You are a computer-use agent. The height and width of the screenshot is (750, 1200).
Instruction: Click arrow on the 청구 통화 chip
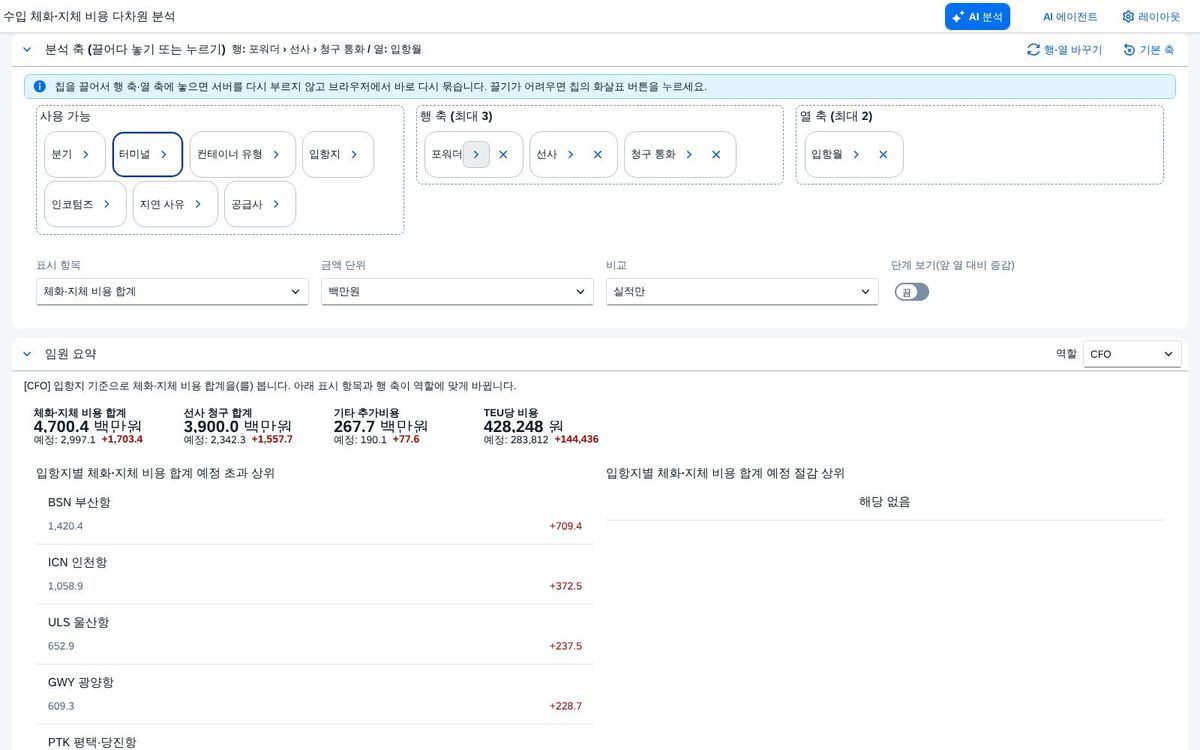689,155
